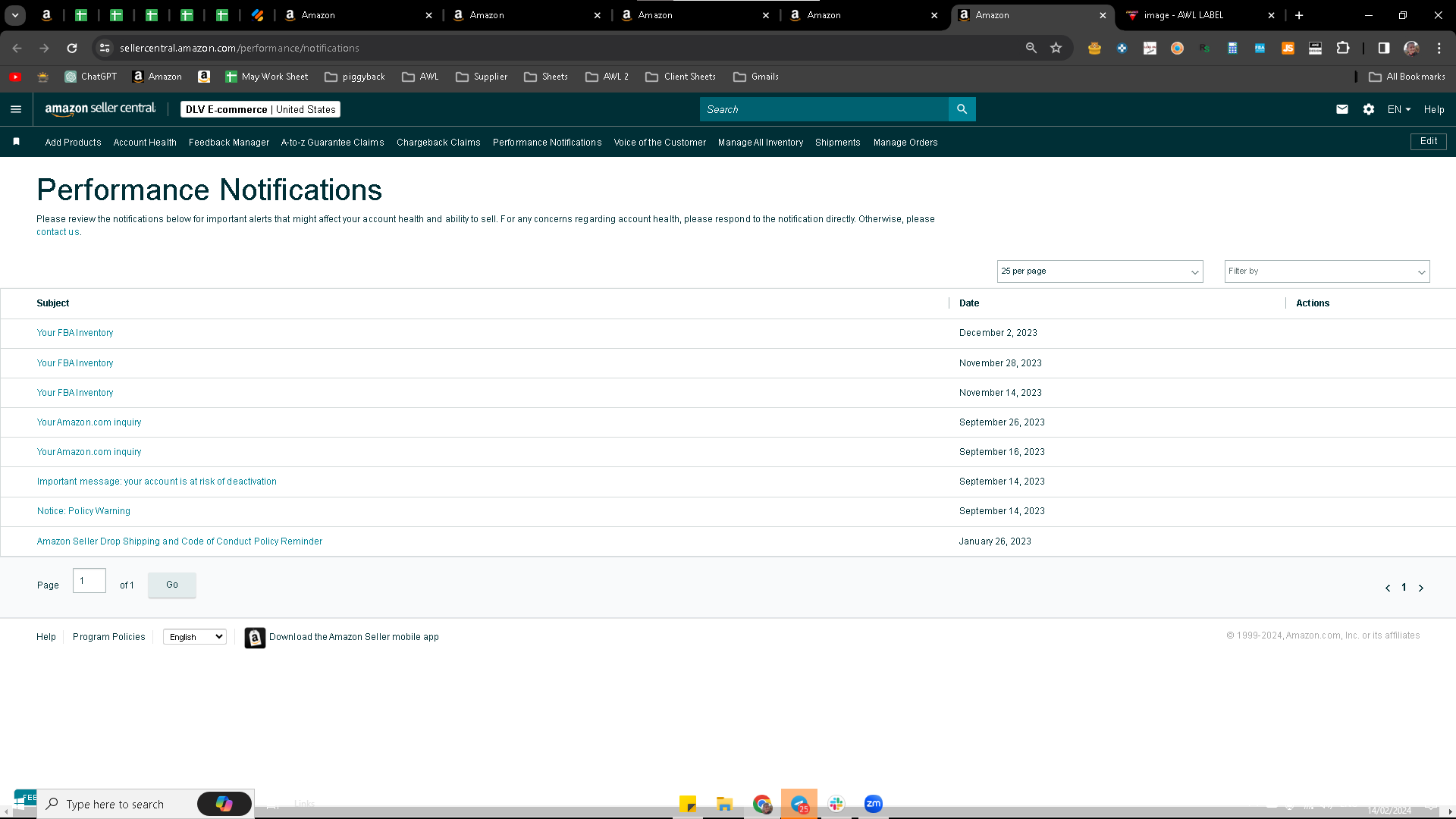This screenshot has height=819, width=1456.
Task: Go to previous page with left chevron
Action: point(1388,588)
